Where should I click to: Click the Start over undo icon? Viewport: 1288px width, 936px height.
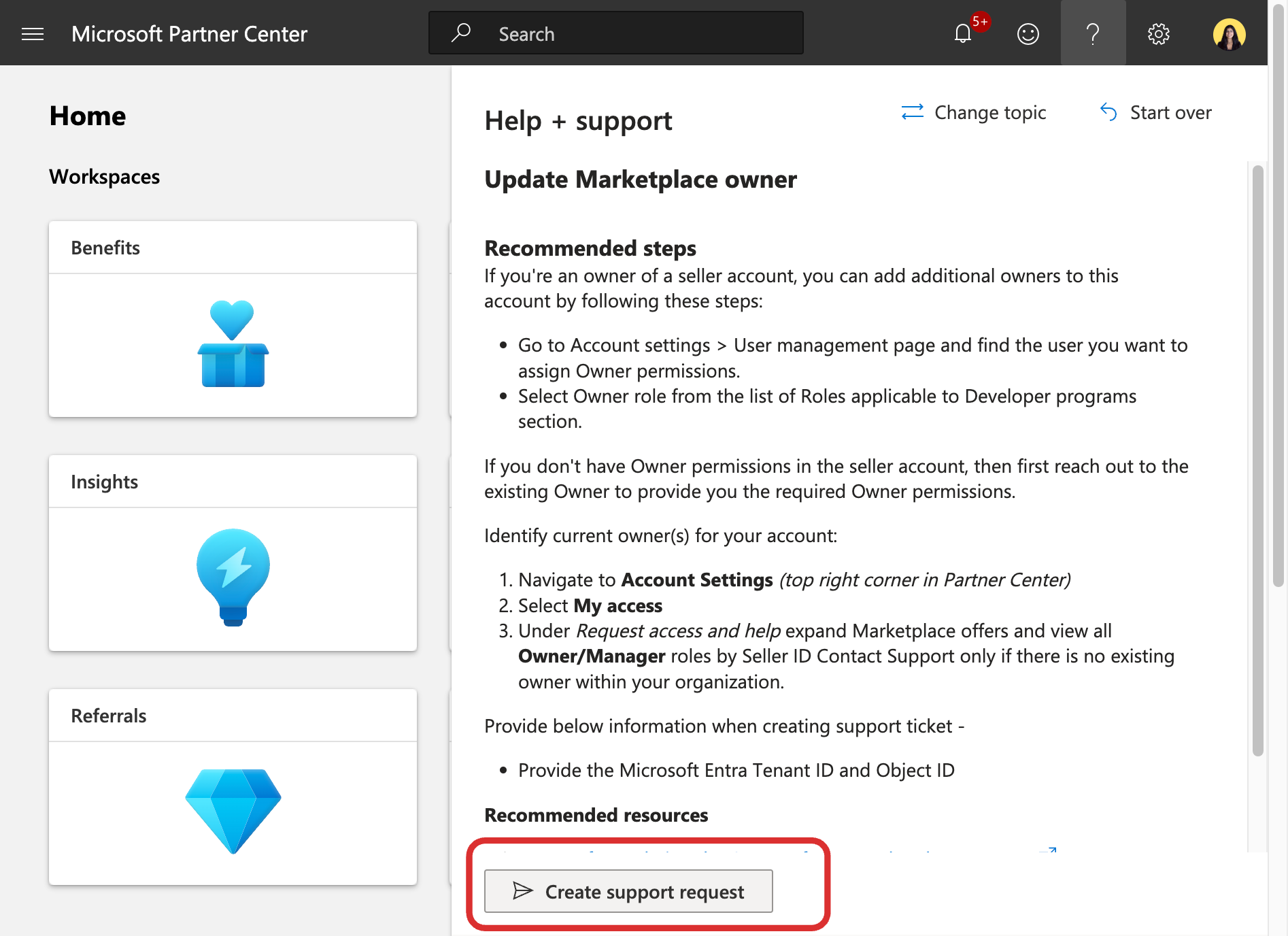click(1108, 112)
